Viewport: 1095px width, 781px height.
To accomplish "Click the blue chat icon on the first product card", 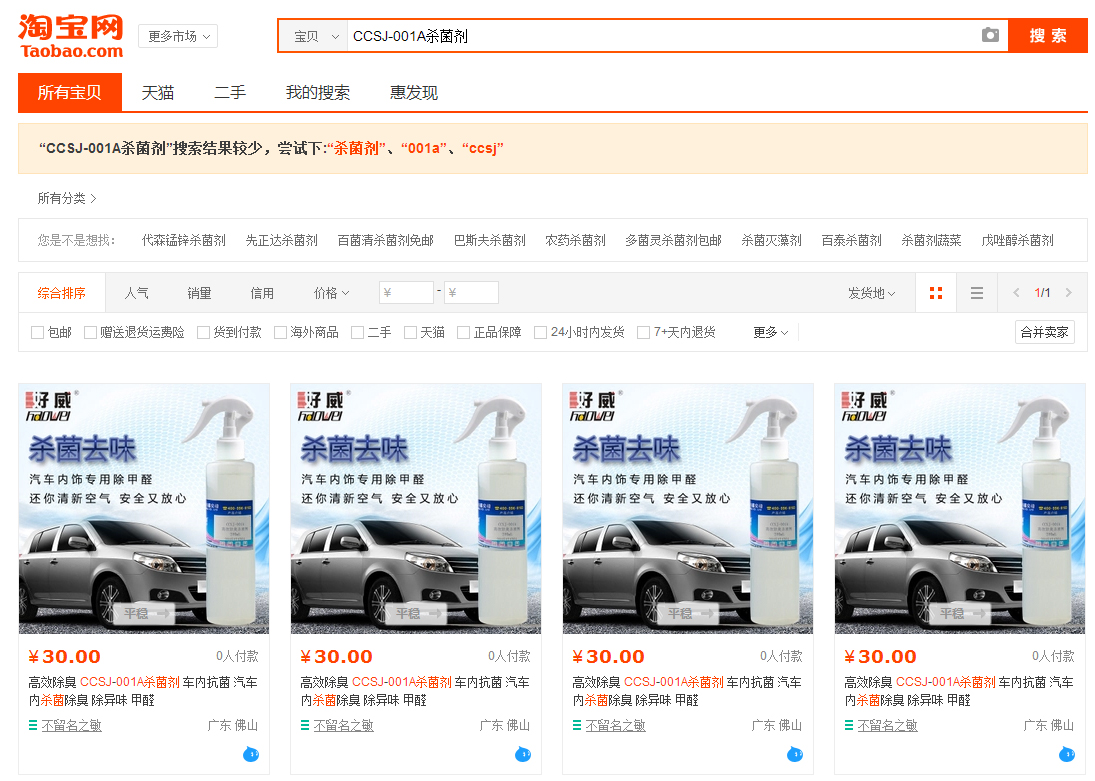I will click(x=251, y=754).
